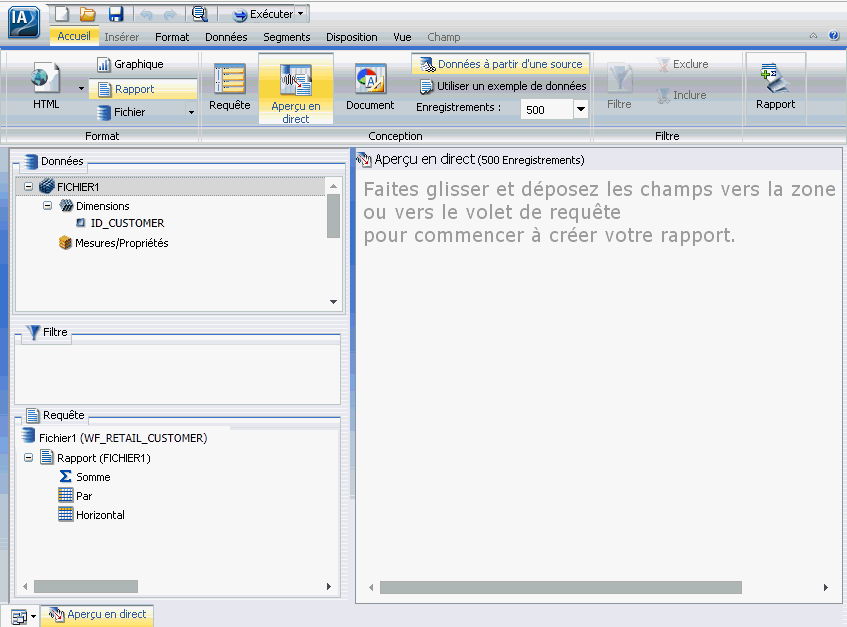The height and width of the screenshot is (627, 847).
Task: Choose the Graphique format option
Action: (130, 64)
